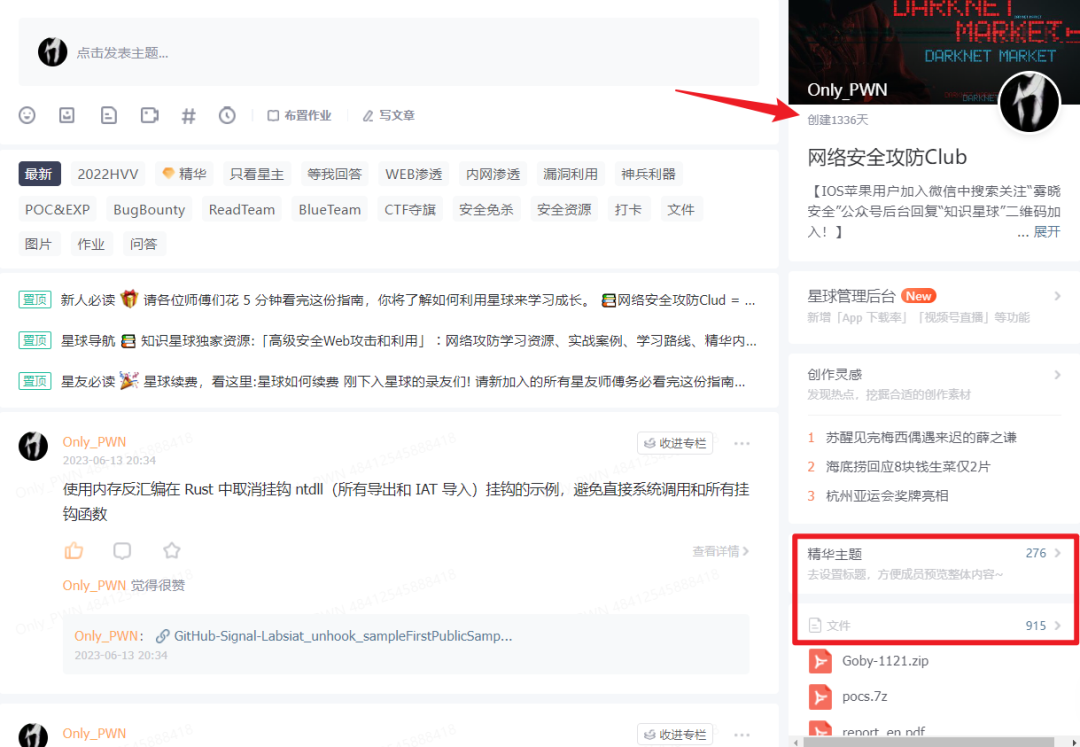Open 星球管理后台 via its chevron
1080x747 pixels.
click(x=1057, y=296)
